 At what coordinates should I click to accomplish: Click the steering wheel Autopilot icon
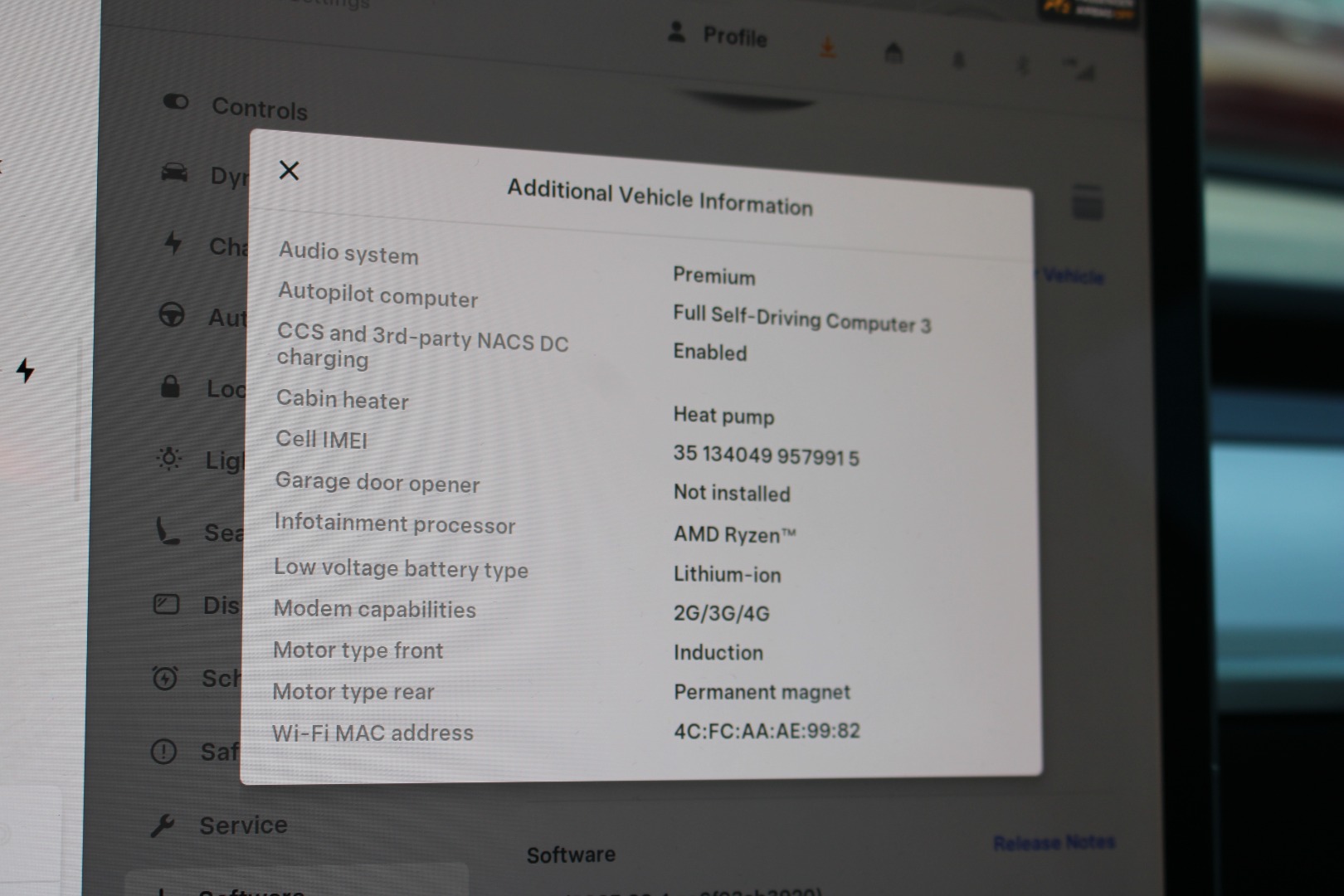coord(171,314)
